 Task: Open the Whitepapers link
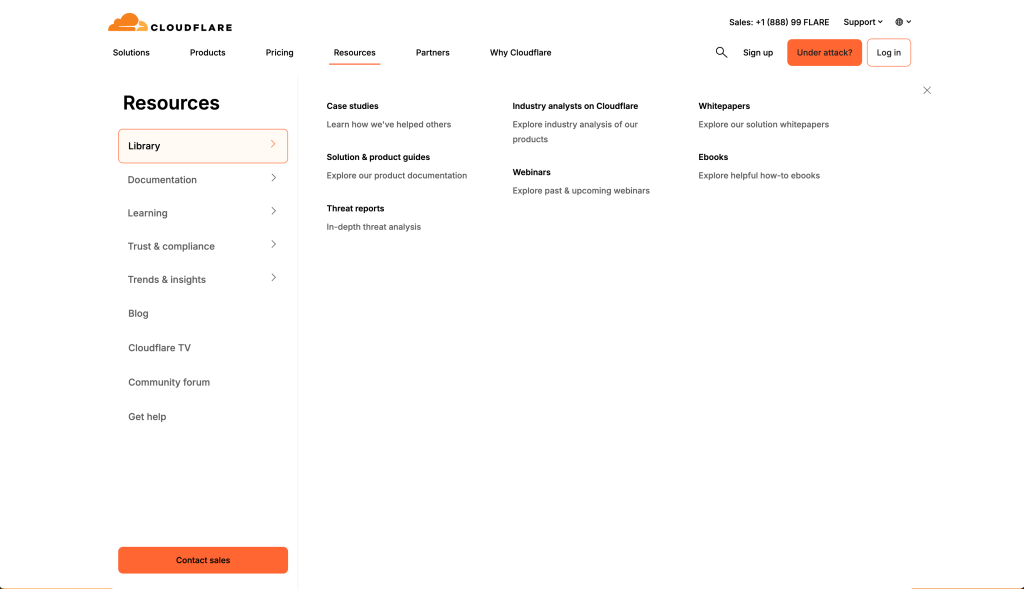(724, 106)
